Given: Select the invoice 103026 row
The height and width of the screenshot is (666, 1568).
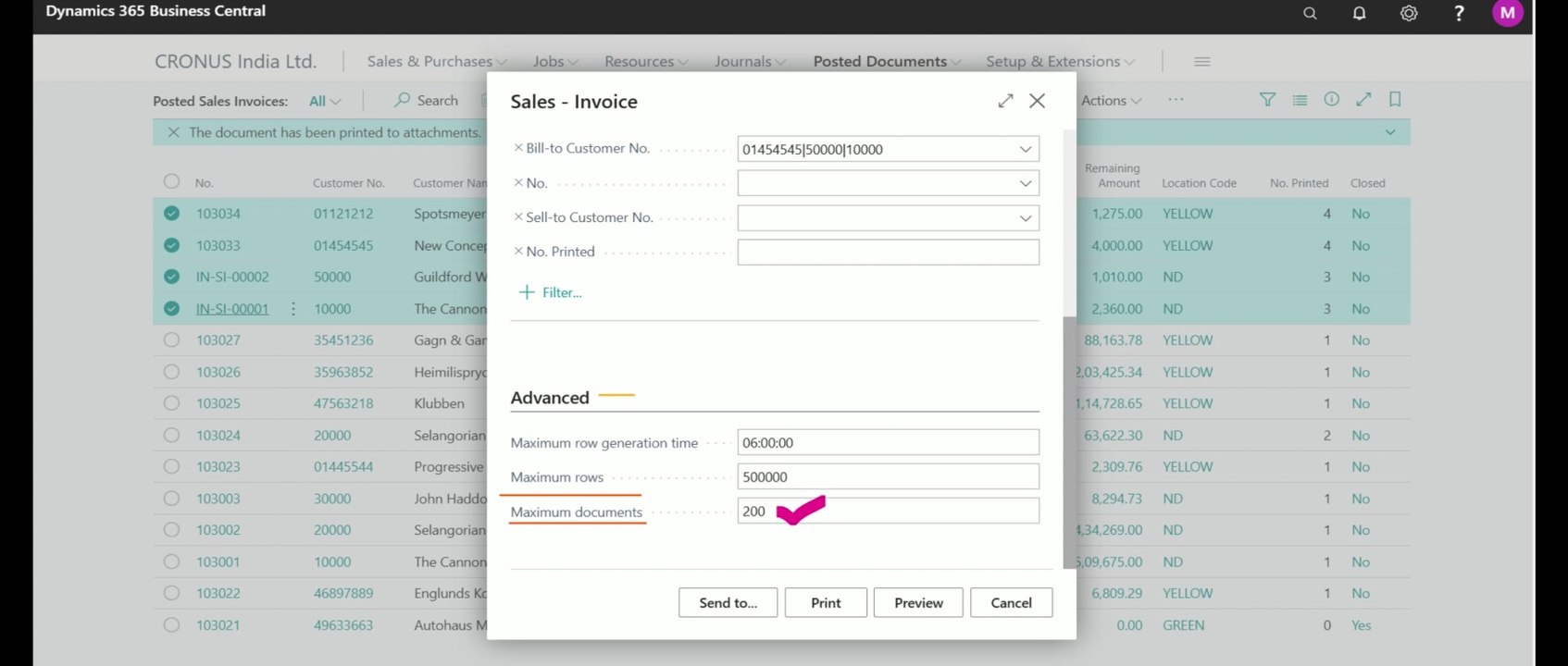Looking at the screenshot, I should tap(171, 372).
